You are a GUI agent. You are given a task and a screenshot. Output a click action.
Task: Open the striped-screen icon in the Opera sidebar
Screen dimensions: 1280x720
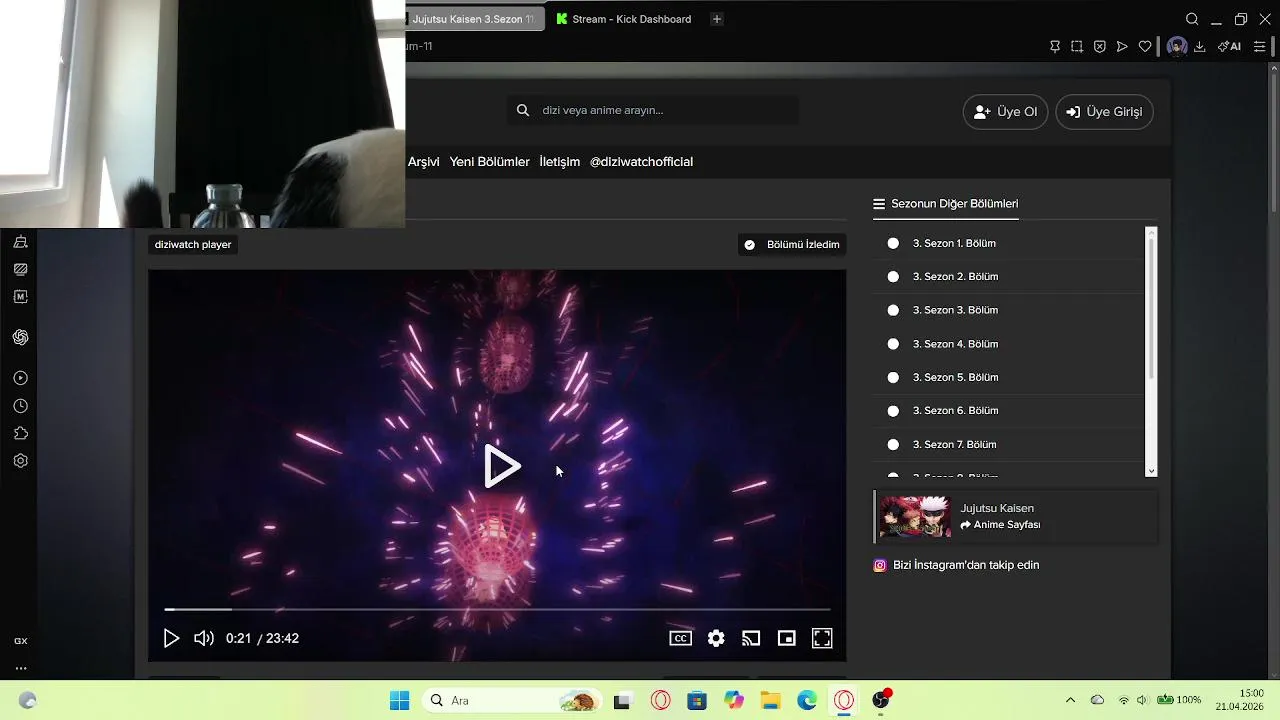click(20, 269)
